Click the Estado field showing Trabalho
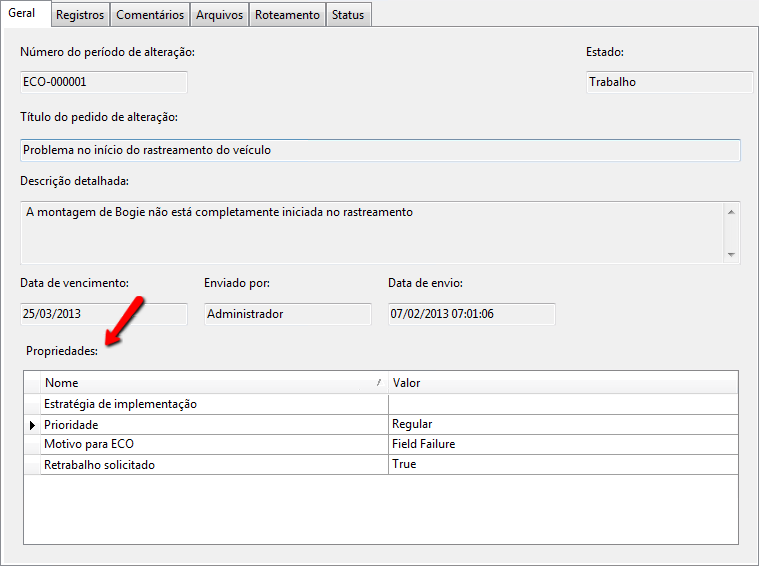Viewport: 759px width, 566px height. coord(669,82)
